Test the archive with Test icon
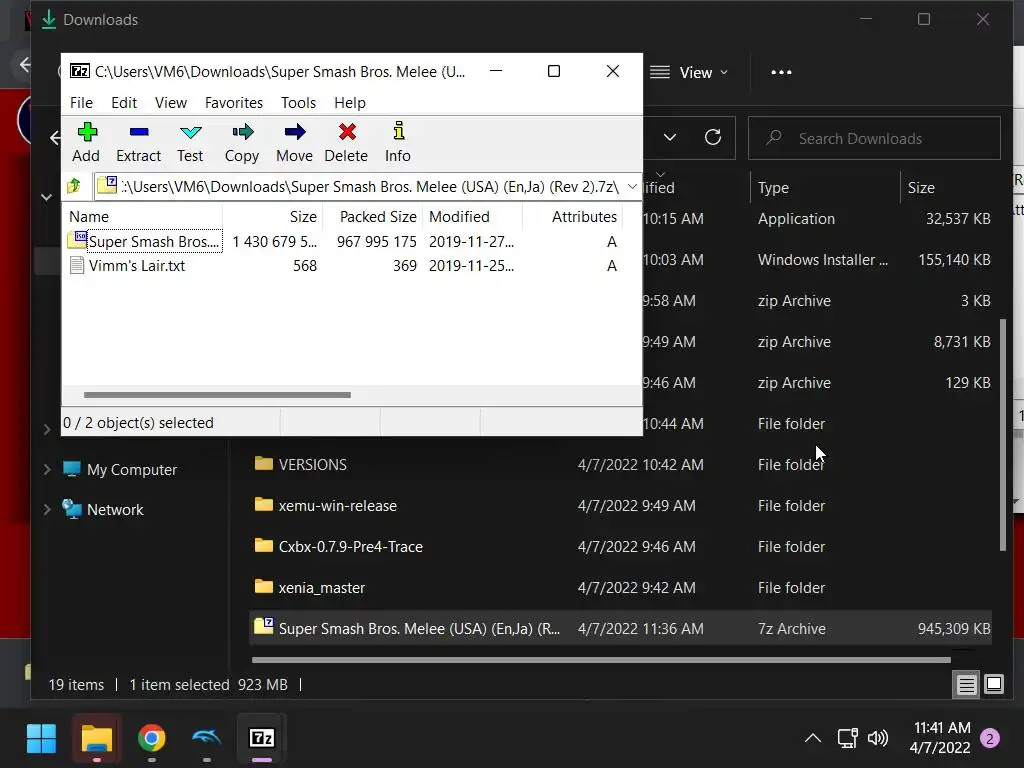 (190, 142)
